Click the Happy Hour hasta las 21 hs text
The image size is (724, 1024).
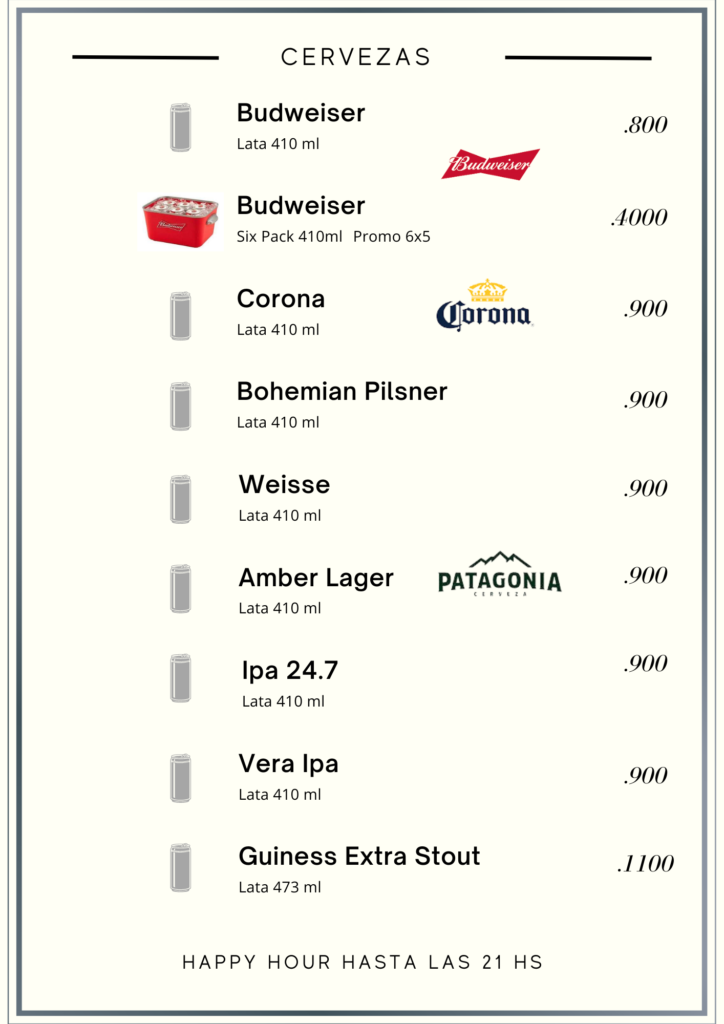(x=362, y=962)
